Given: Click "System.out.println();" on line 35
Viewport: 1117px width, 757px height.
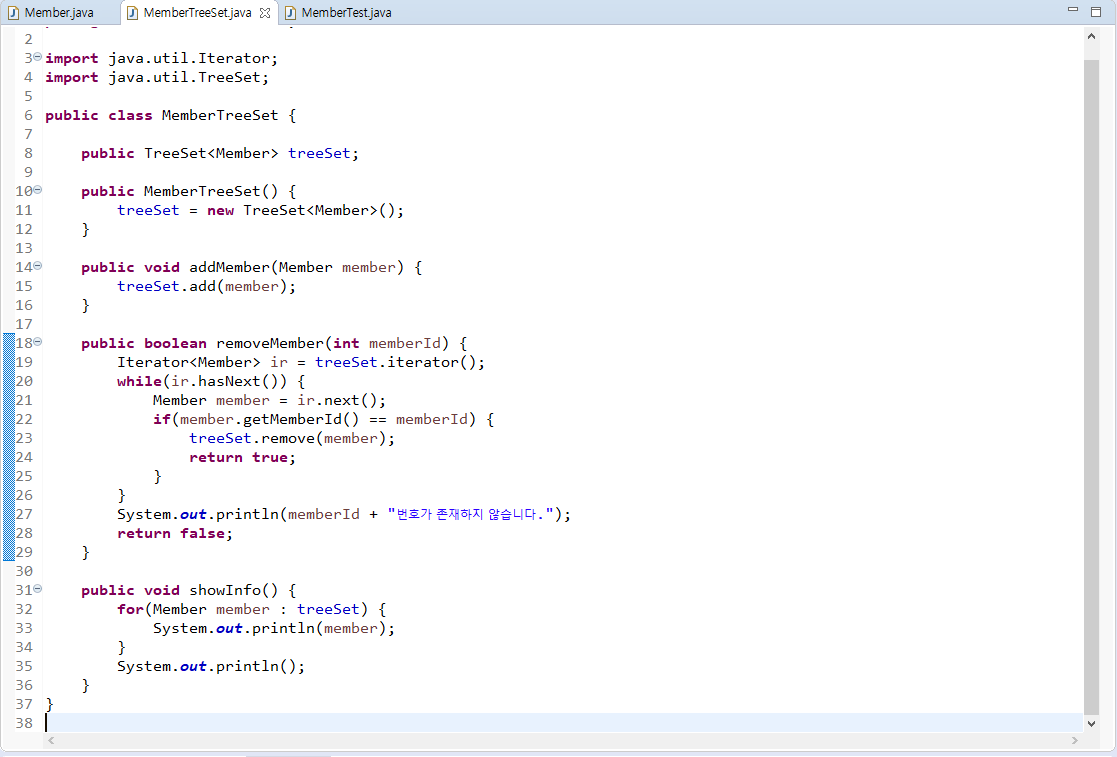Looking at the screenshot, I should 211,667.
